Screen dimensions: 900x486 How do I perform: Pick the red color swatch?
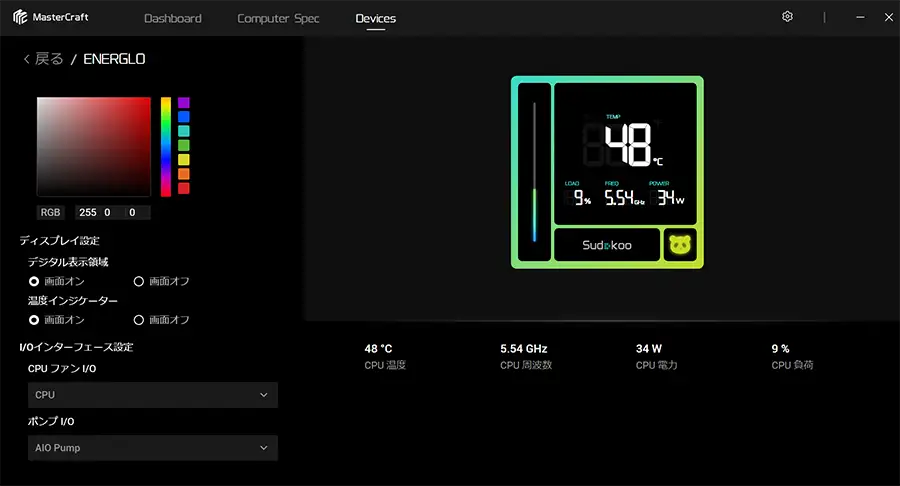pyautogui.click(x=184, y=188)
